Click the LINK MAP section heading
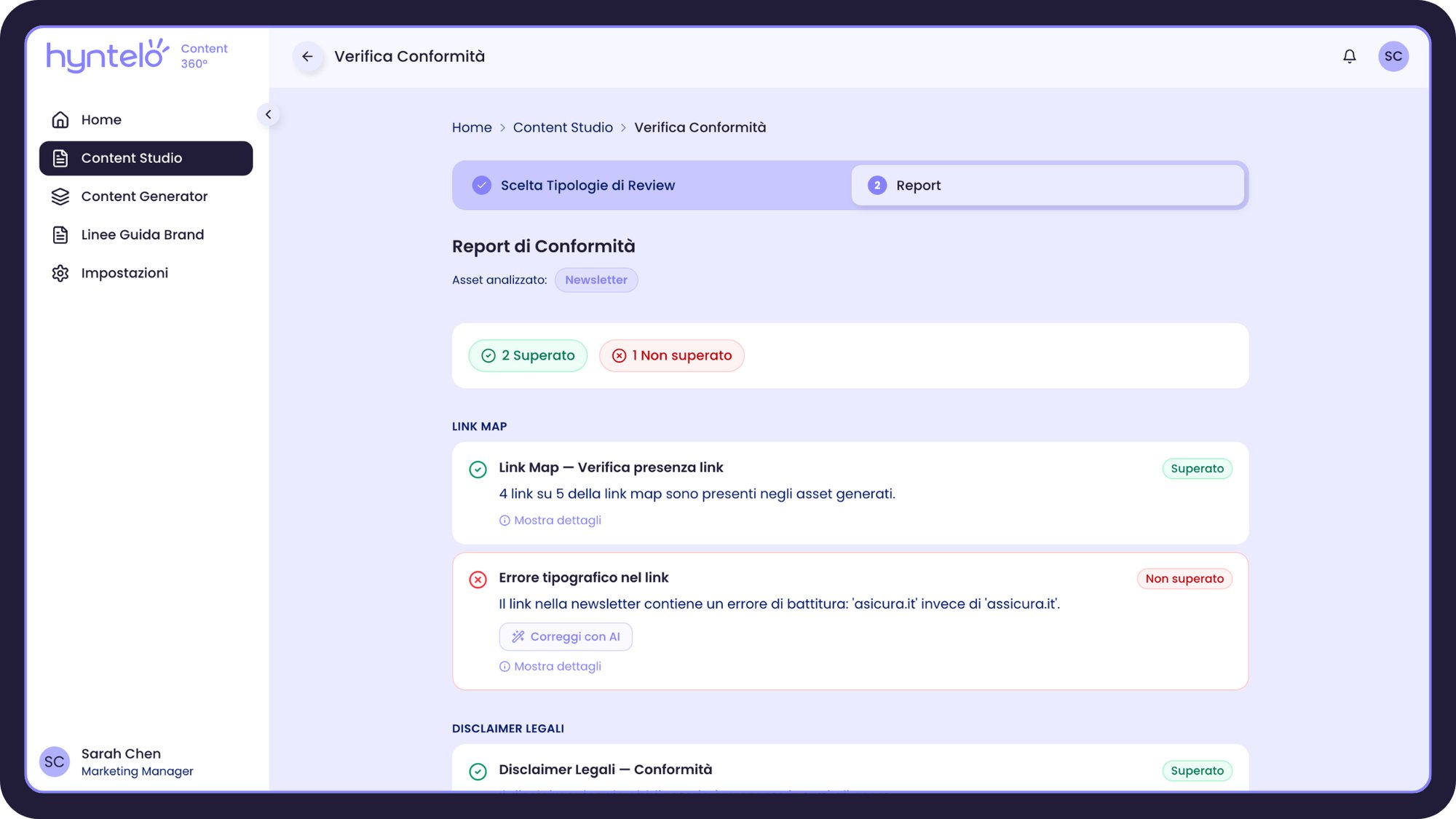 (x=479, y=427)
